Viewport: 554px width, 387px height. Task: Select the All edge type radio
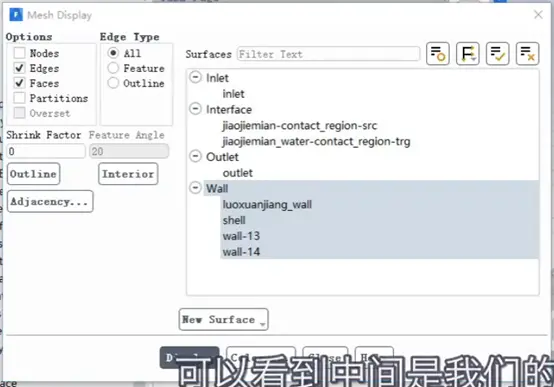pos(113,53)
